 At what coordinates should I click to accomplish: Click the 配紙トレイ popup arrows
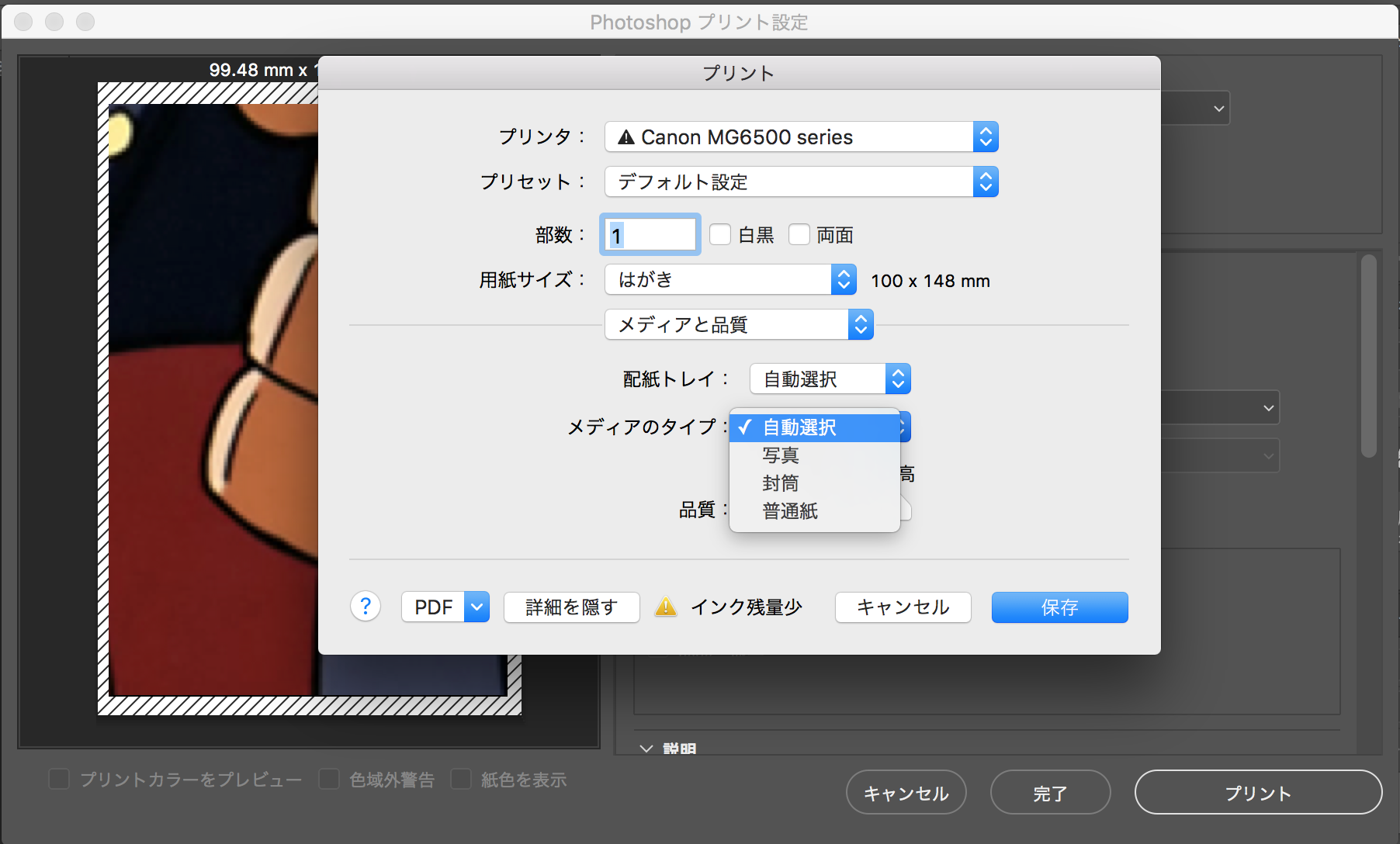(898, 379)
